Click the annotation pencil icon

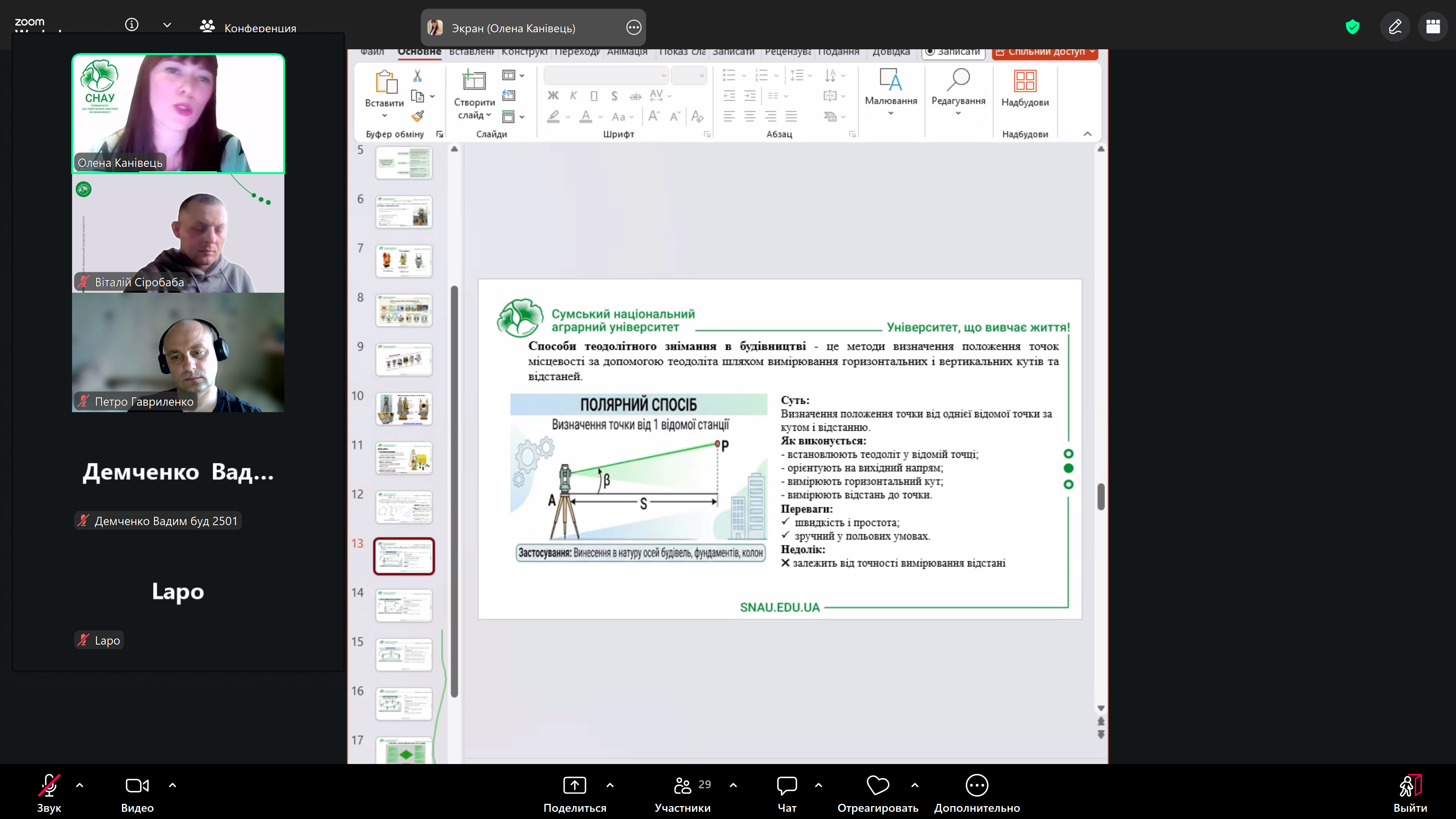1395,27
